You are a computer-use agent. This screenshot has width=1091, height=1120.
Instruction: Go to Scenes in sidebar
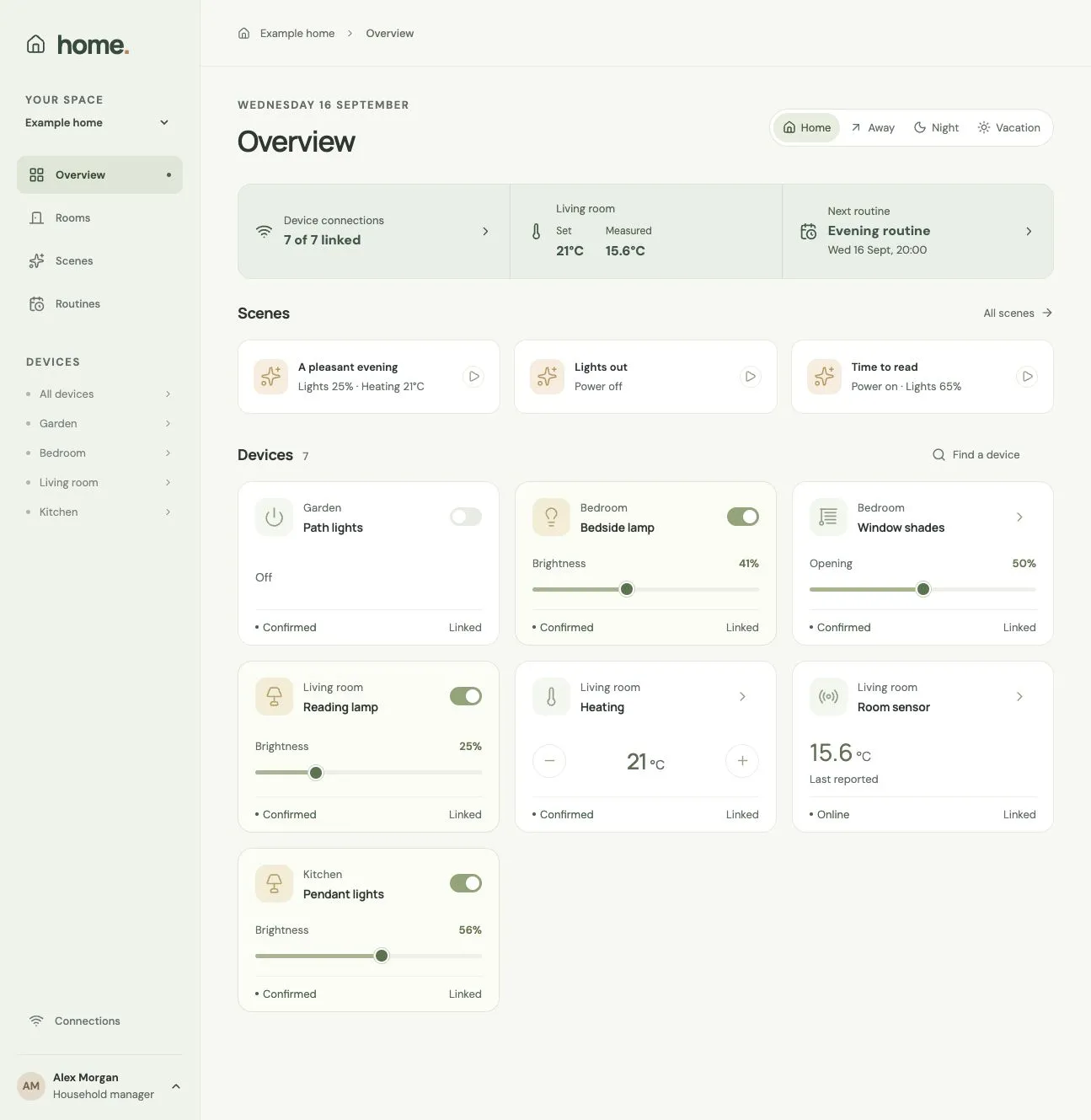99,261
